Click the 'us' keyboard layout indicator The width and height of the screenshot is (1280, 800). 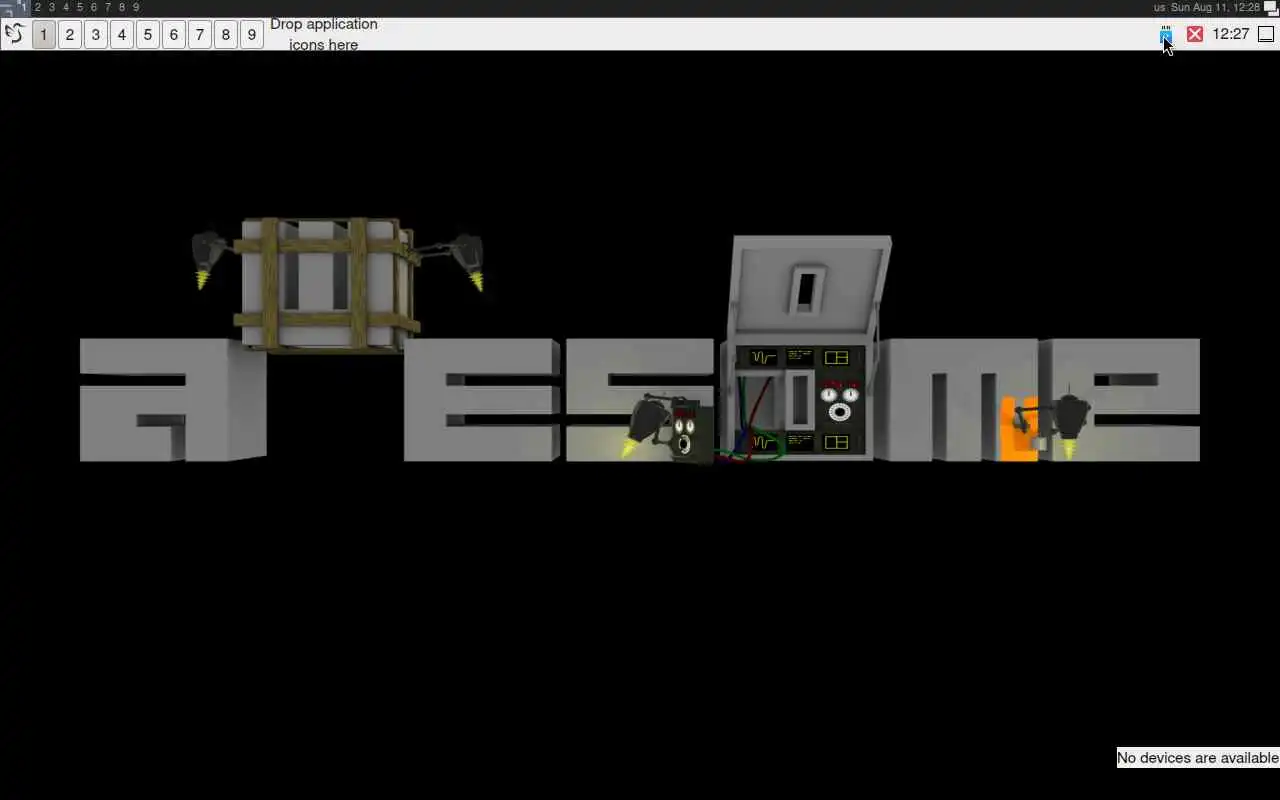1159,7
